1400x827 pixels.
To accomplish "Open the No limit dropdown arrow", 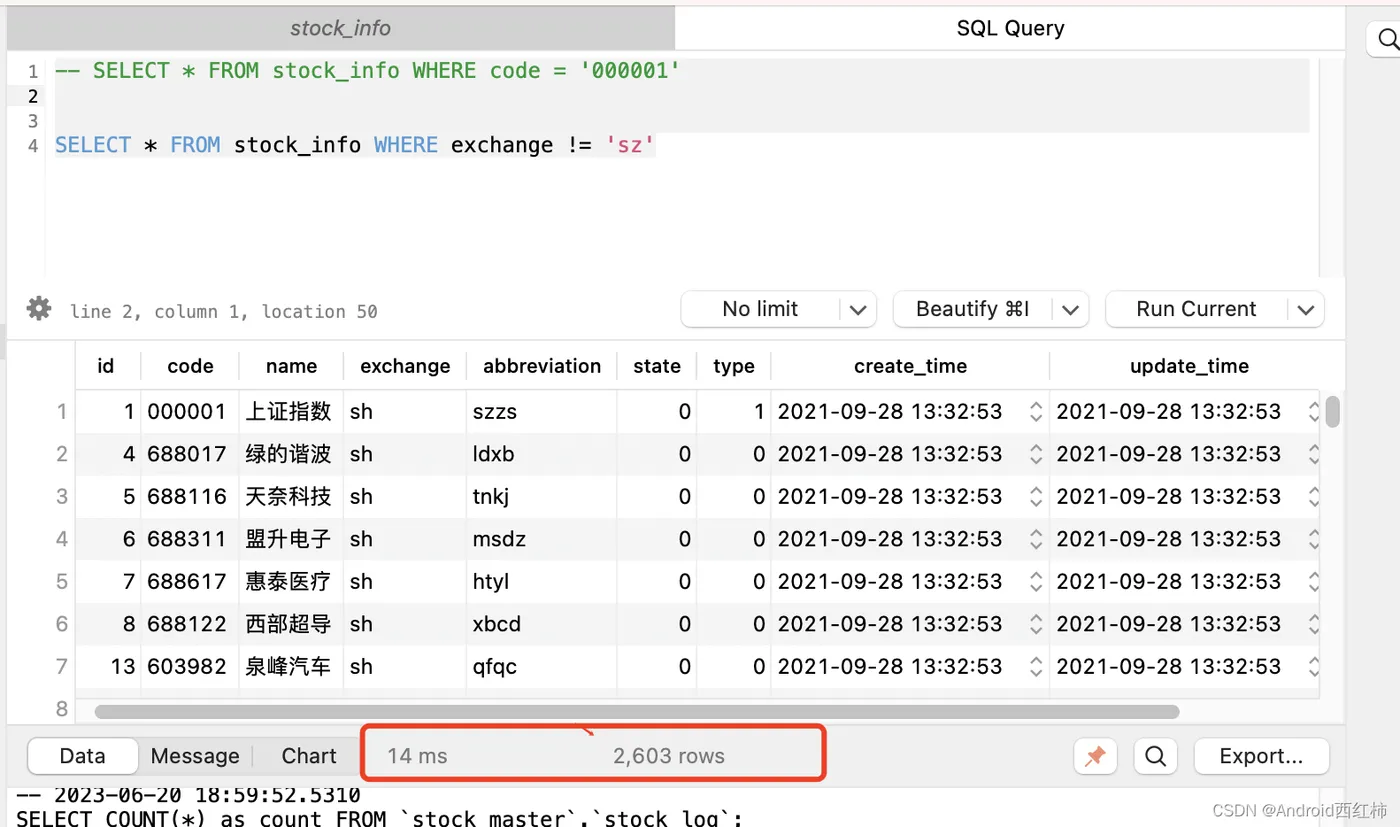I will 858,310.
